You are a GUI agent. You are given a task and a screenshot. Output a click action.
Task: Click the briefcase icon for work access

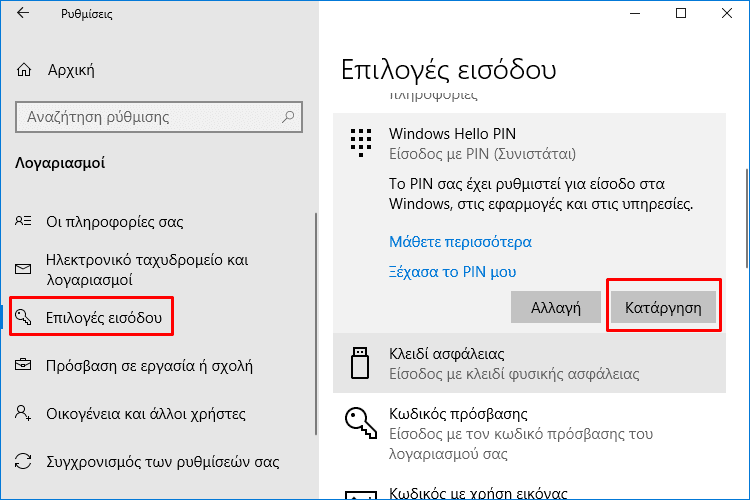23,365
